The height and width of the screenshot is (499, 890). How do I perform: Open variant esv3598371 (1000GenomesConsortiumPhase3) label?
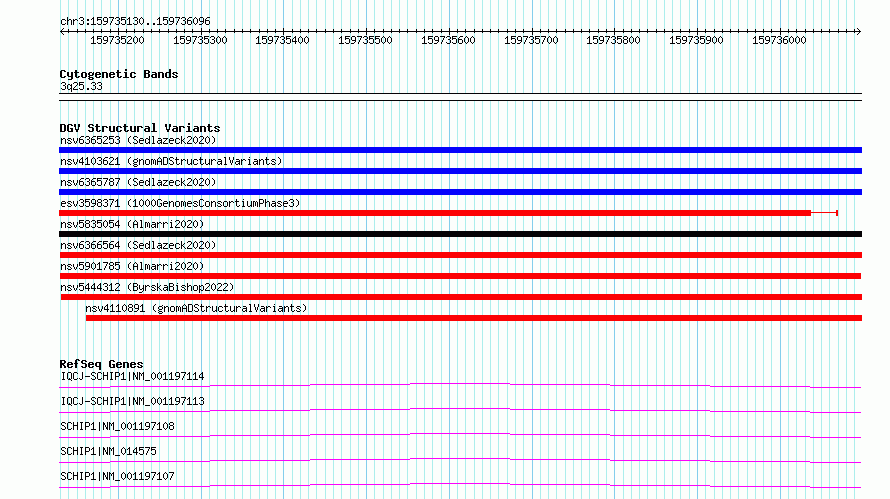click(180, 203)
